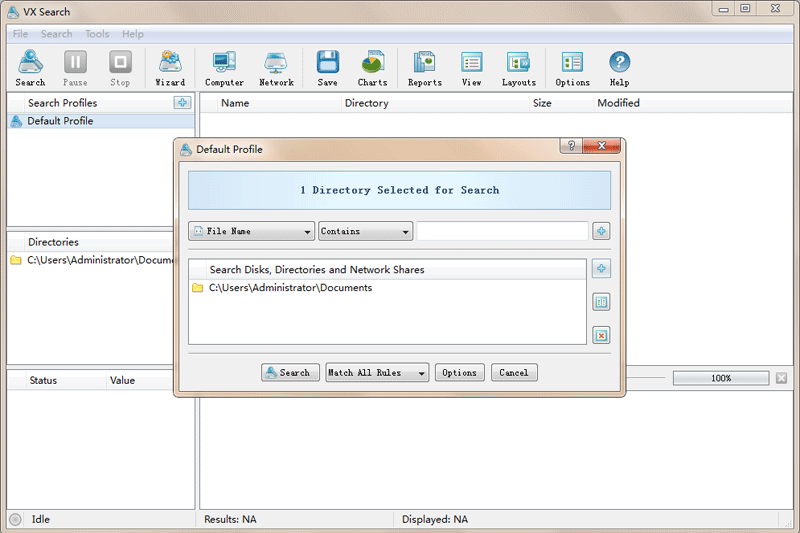The image size is (800, 533).
Task: Open the toolbar Options icon
Action: point(572,68)
